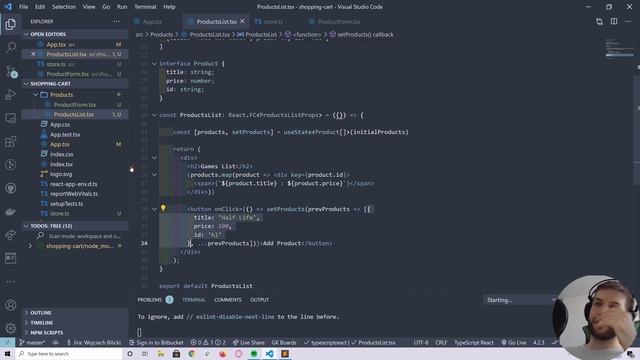Switch to the App.tsx editor tab

152,22
